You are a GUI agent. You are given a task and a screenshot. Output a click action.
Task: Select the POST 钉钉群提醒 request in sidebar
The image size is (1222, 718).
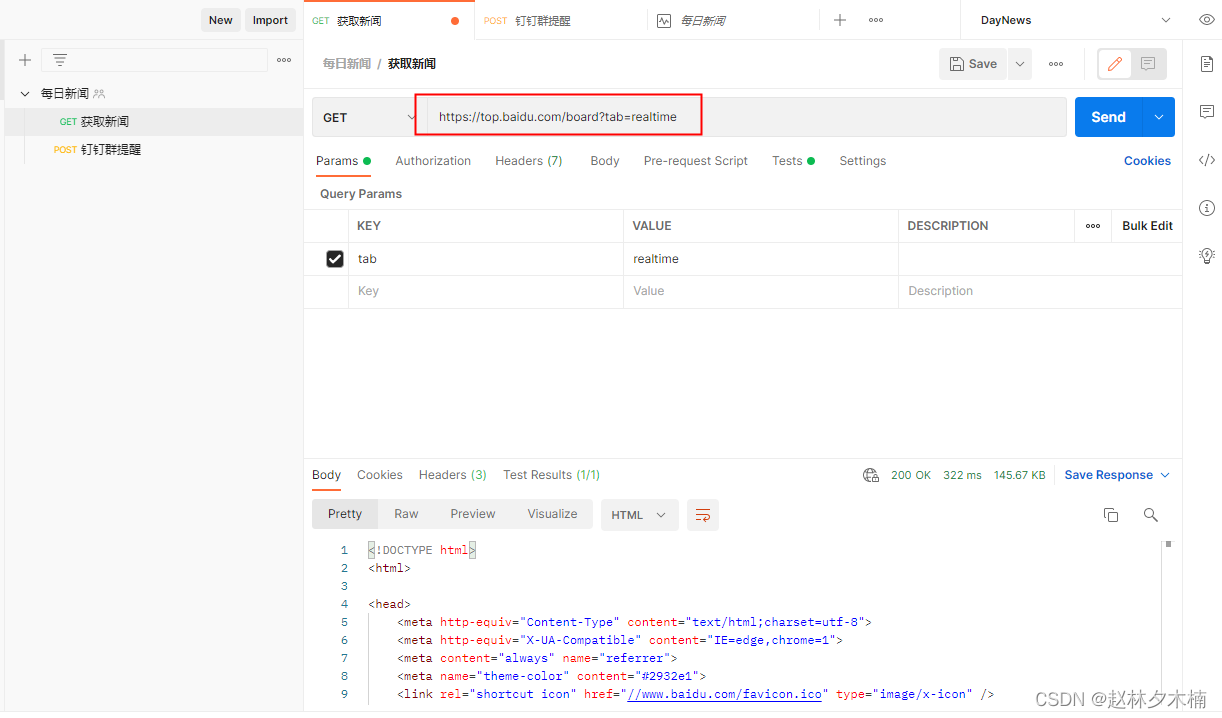(153, 150)
